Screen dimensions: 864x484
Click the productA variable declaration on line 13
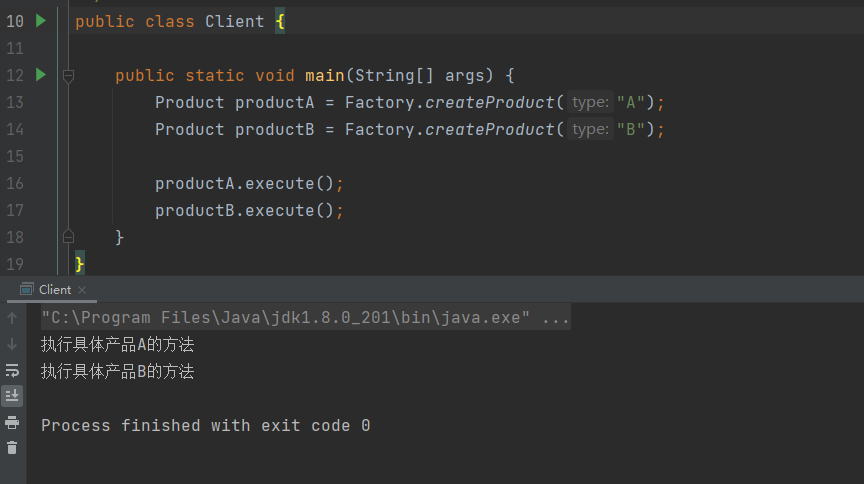[x=274, y=103]
